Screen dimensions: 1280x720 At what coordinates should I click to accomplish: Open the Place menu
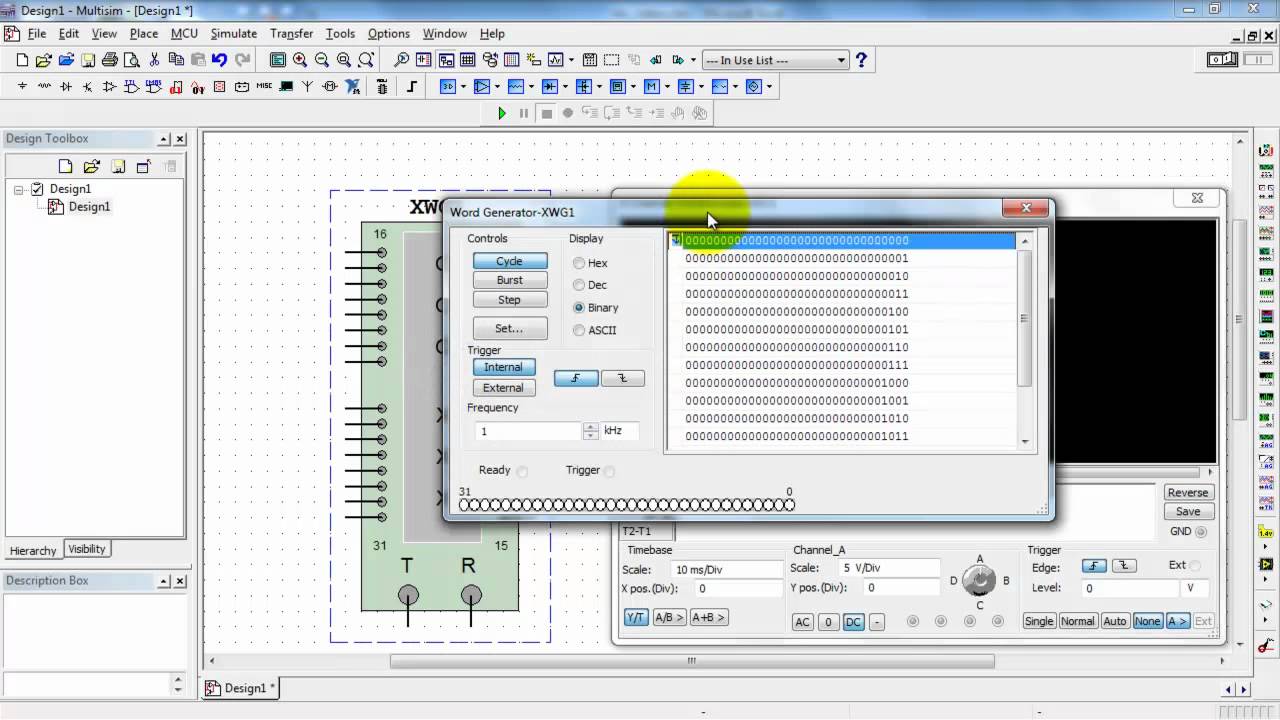(143, 33)
